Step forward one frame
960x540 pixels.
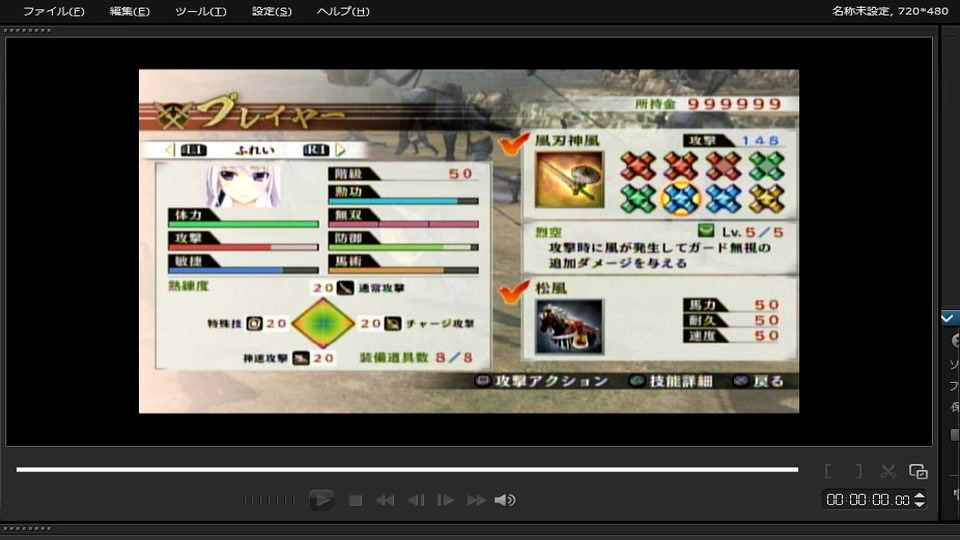click(445, 501)
